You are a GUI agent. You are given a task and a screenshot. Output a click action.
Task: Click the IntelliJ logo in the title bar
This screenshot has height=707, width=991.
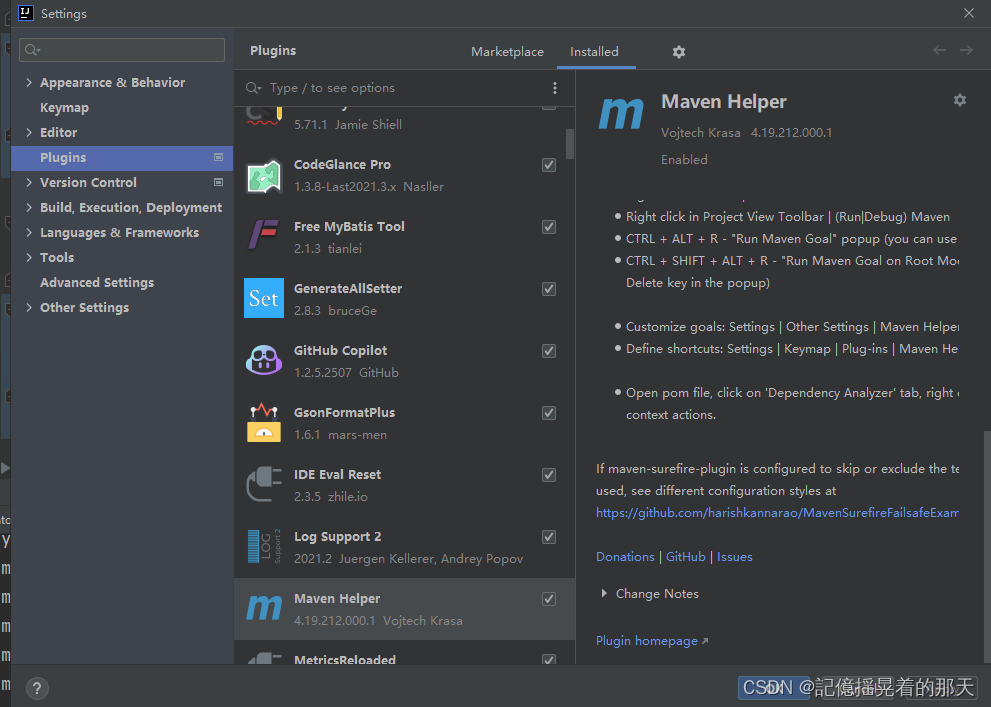coord(25,13)
